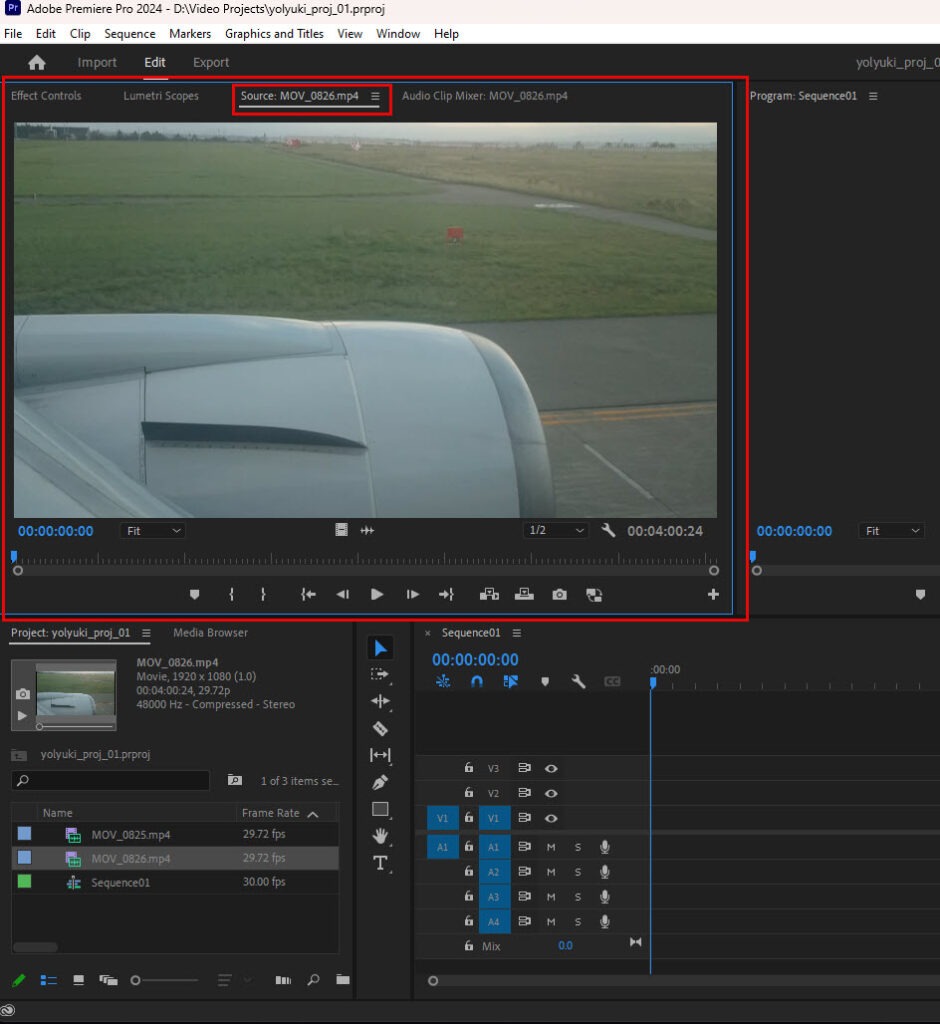Toggle lock on track V3
This screenshot has width=940, height=1024.
point(468,768)
